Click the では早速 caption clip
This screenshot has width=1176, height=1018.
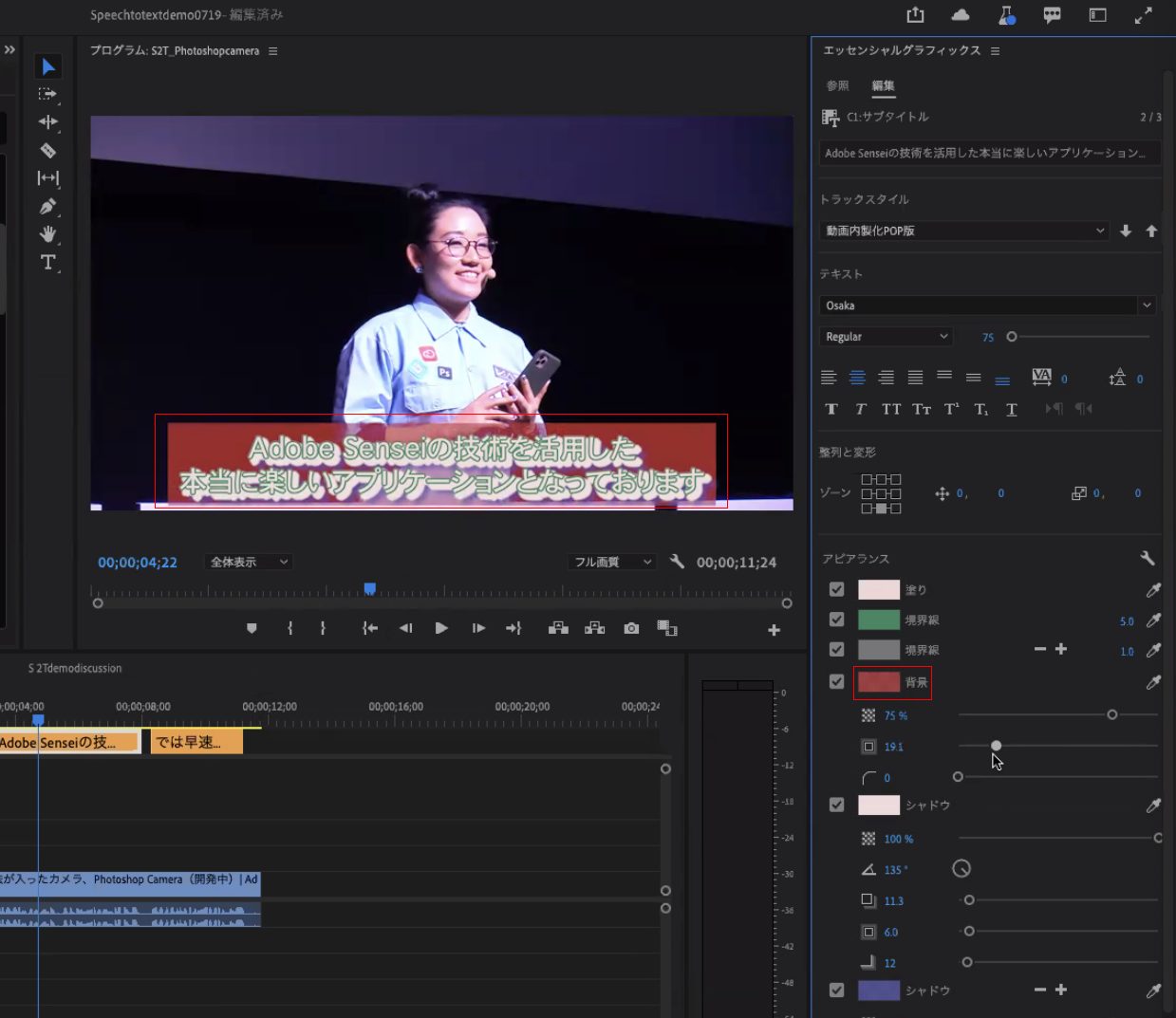[x=196, y=742]
